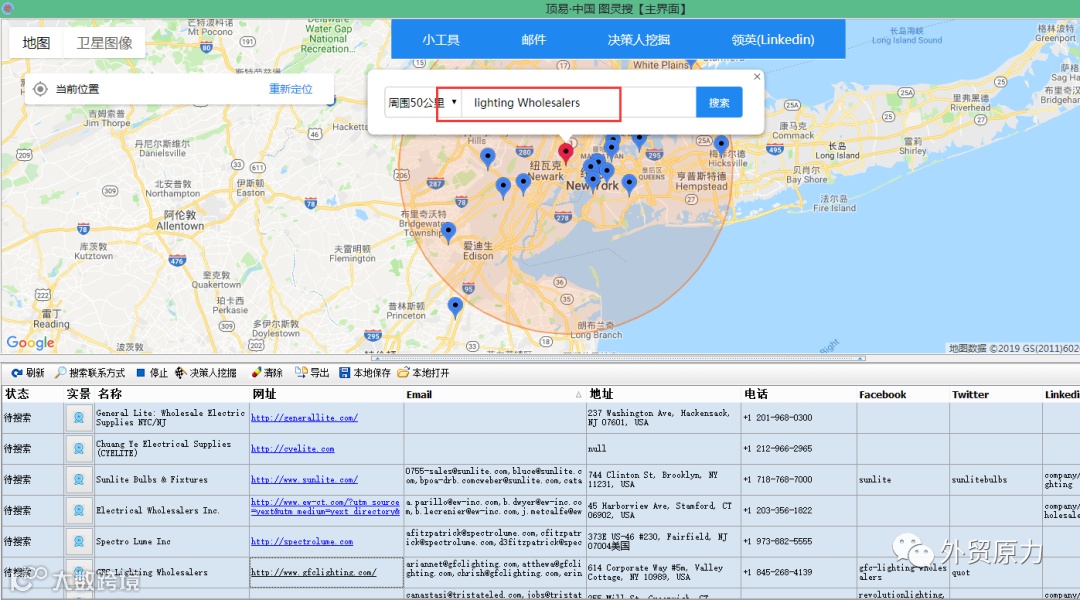Image resolution: width=1080 pixels, height=600 pixels.
Task: Click the 停止 stop button
Action: click(151, 373)
